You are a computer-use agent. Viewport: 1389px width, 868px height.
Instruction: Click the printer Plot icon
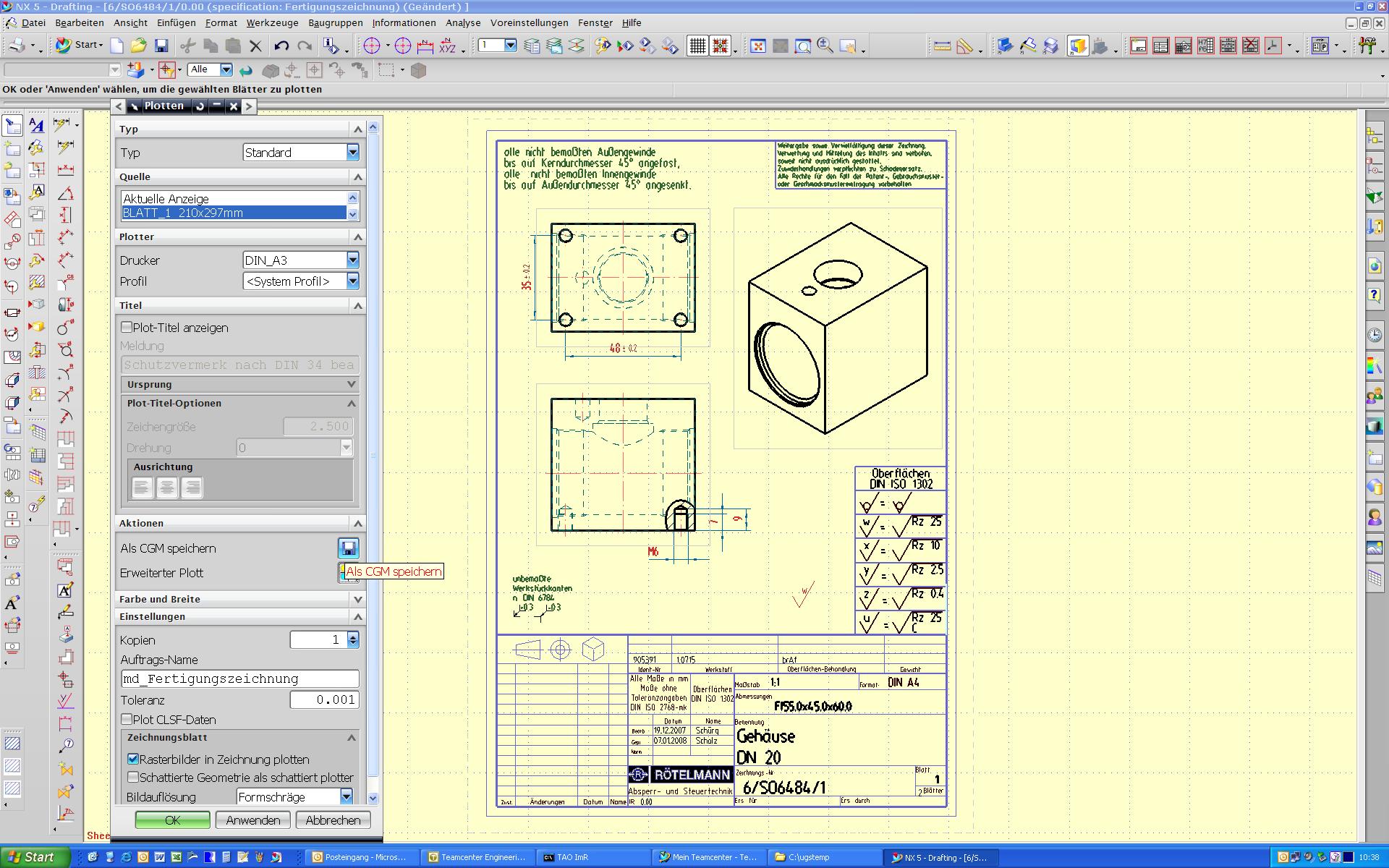[x=17, y=46]
